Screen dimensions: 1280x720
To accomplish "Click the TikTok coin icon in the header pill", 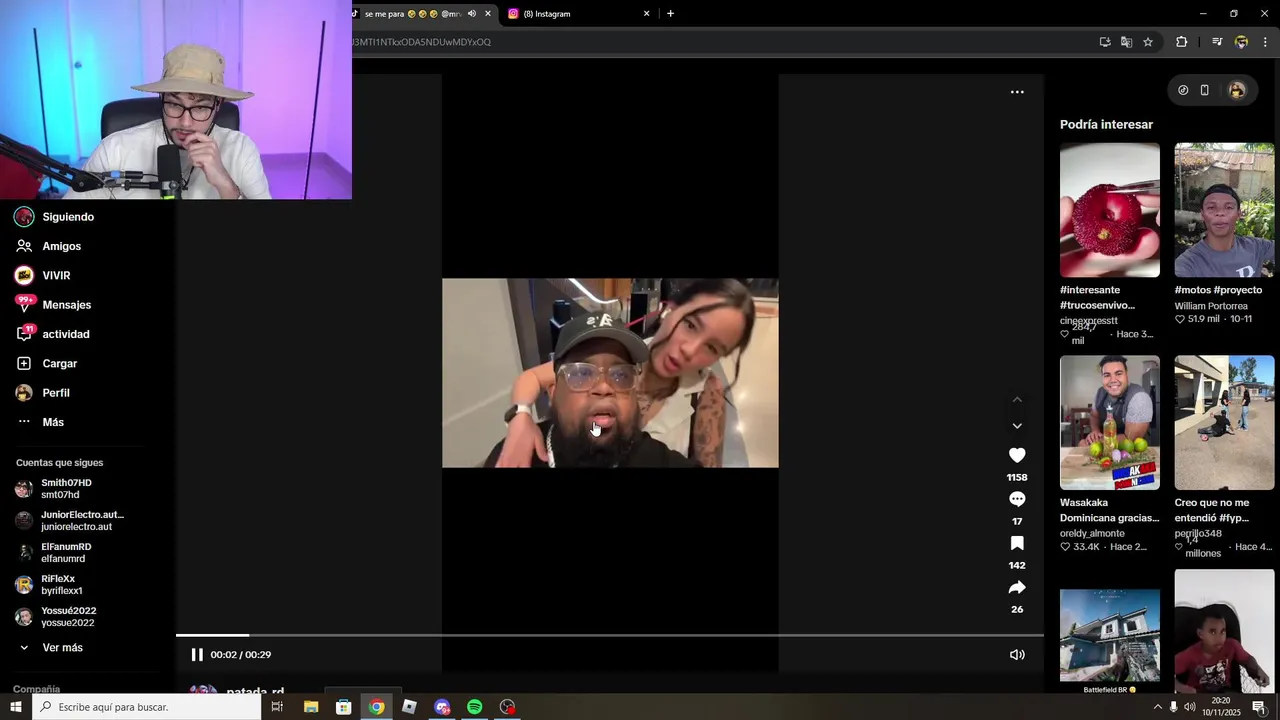I will coord(1183,90).
